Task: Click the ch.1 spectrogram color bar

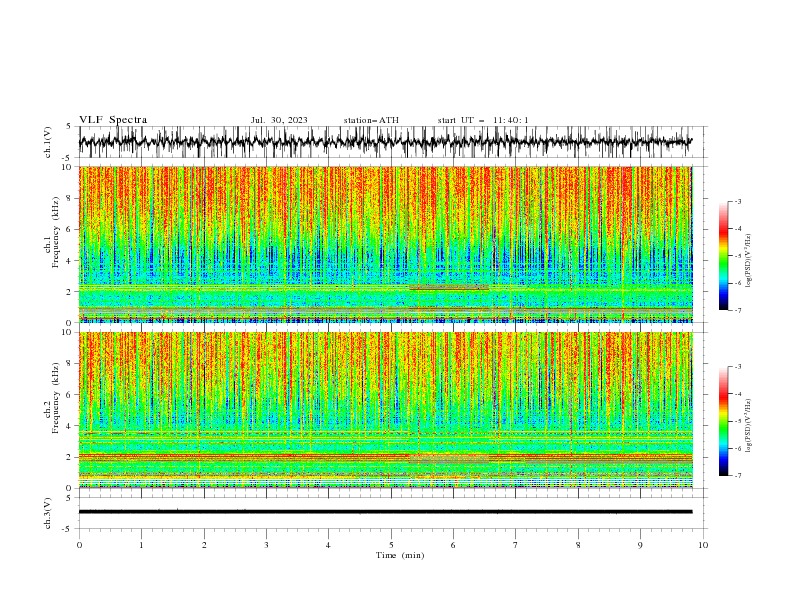Action: coord(723,256)
